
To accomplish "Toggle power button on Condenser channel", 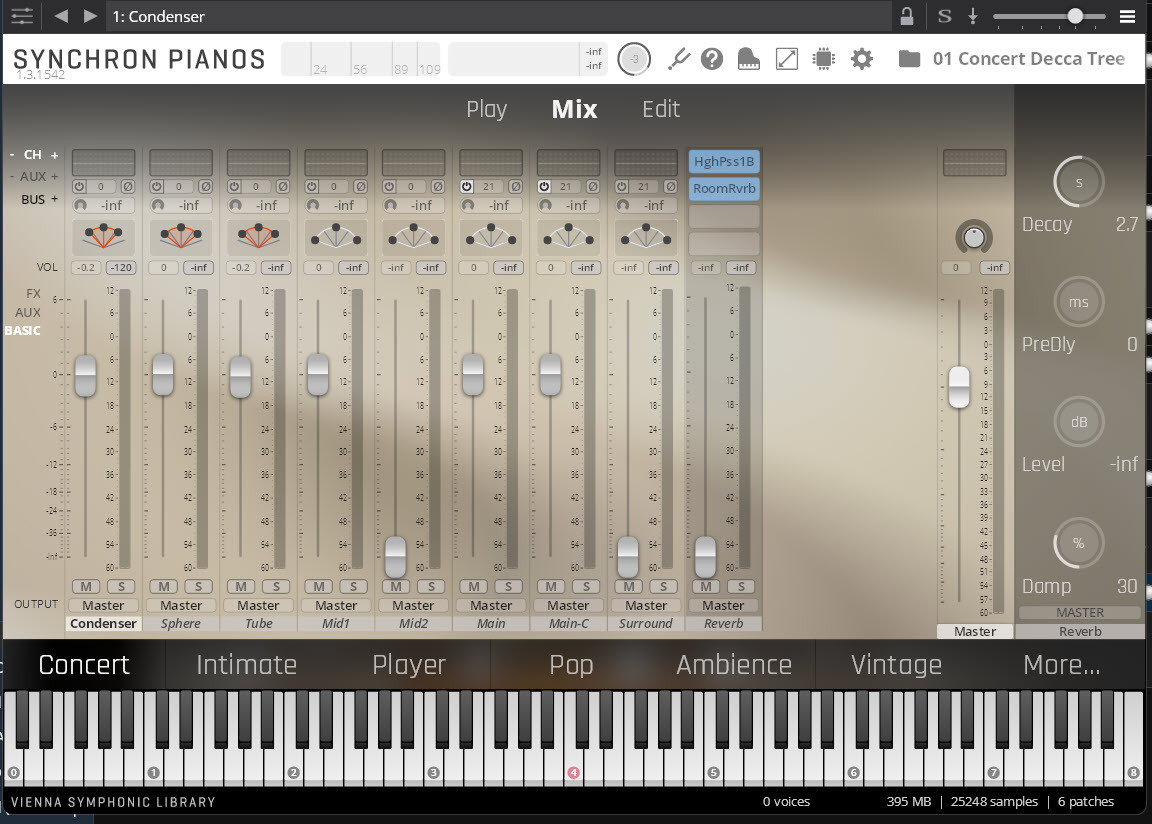I will click(x=79, y=187).
